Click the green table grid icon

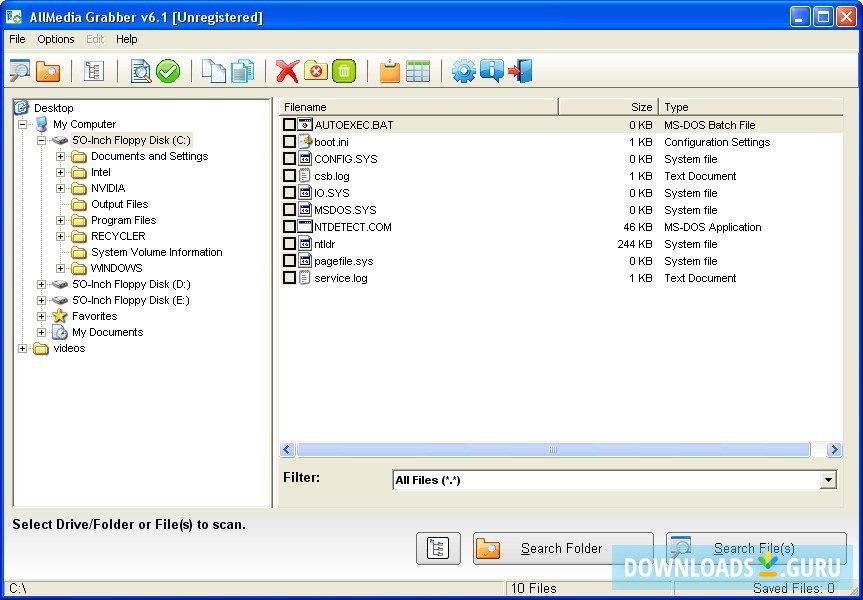point(418,72)
